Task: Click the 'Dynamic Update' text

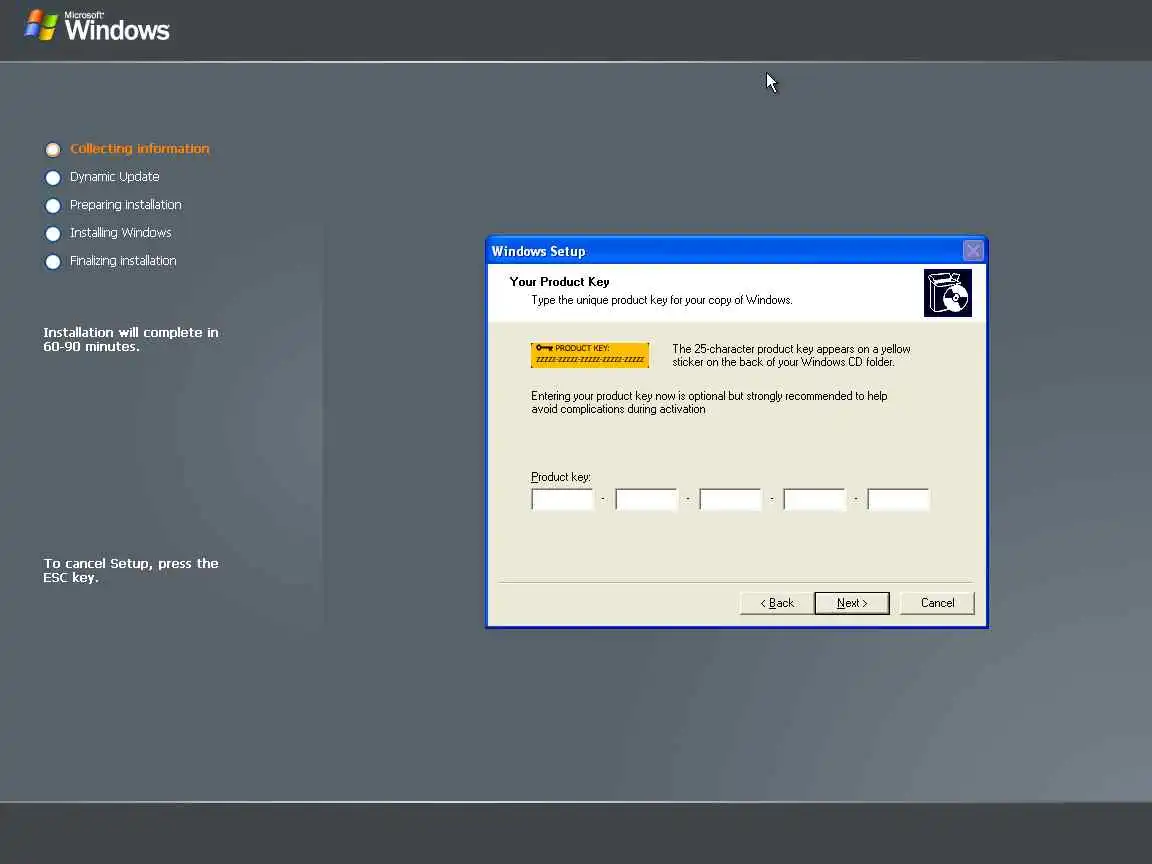Action: coord(115,176)
